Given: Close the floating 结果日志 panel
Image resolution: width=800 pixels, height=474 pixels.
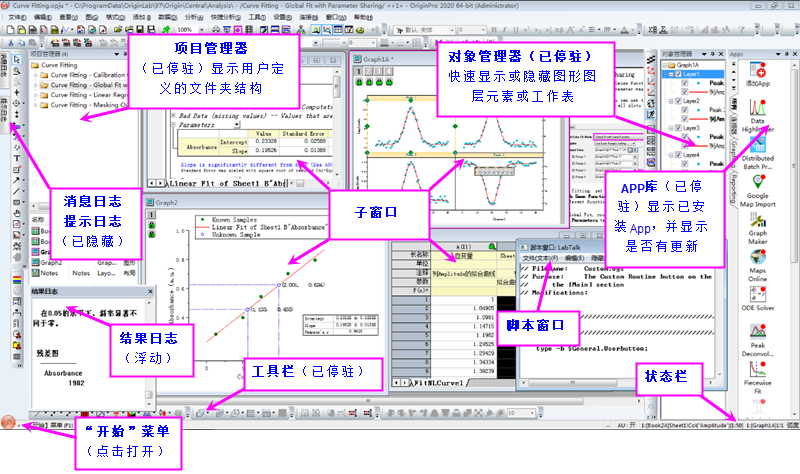Looking at the screenshot, I should pos(150,291).
